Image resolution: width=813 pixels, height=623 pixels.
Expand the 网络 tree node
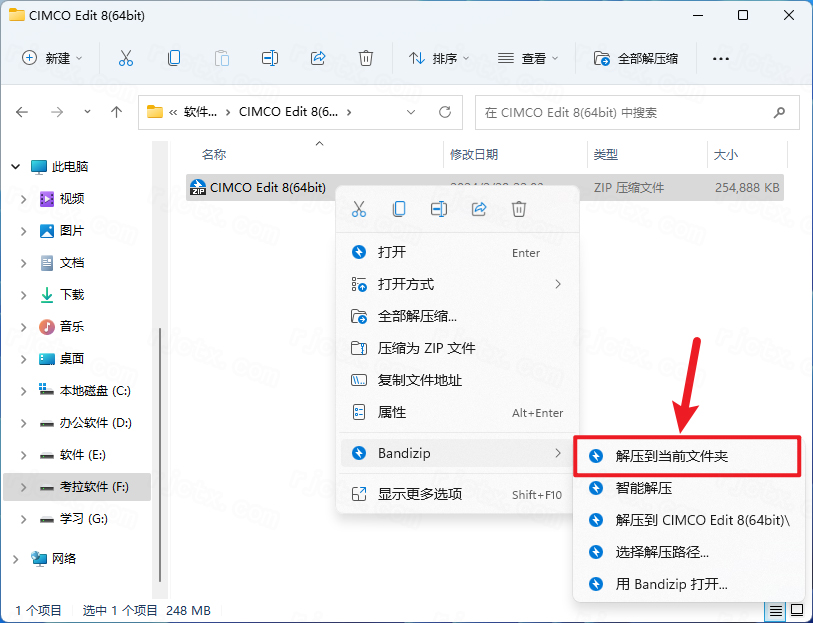pos(16,559)
